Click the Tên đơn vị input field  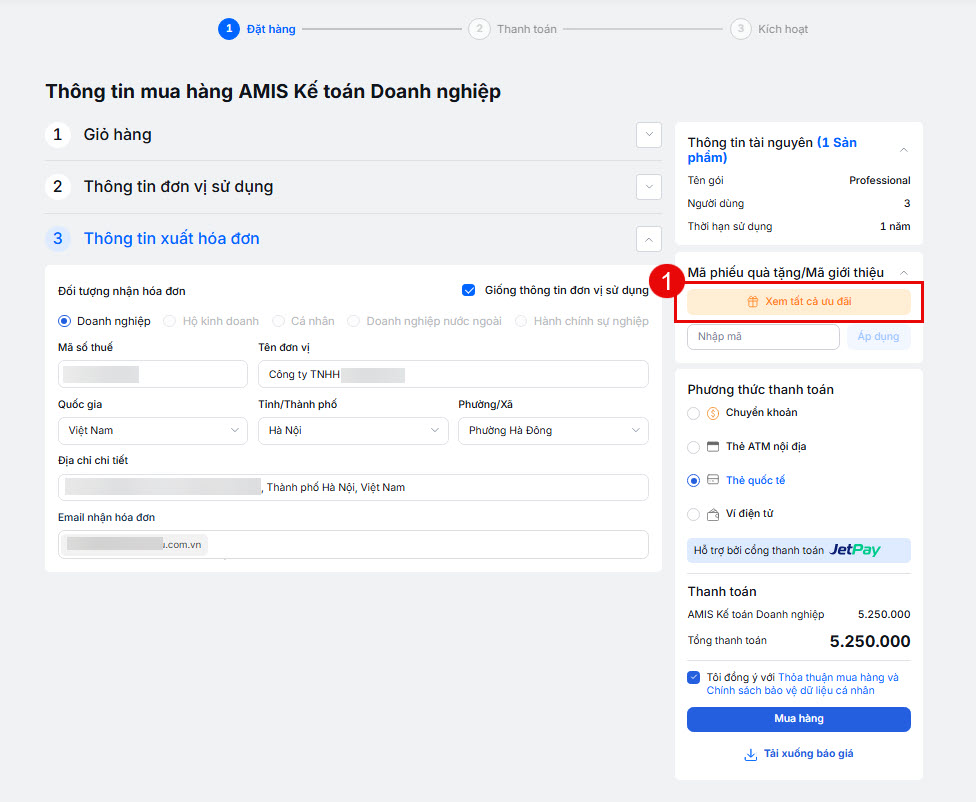tap(453, 374)
